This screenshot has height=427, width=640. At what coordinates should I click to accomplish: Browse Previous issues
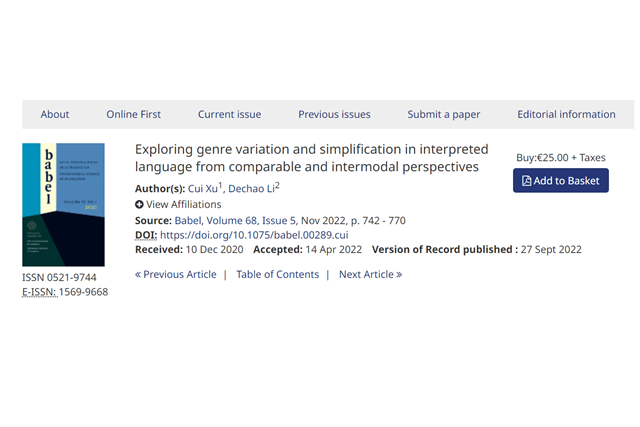click(x=334, y=114)
